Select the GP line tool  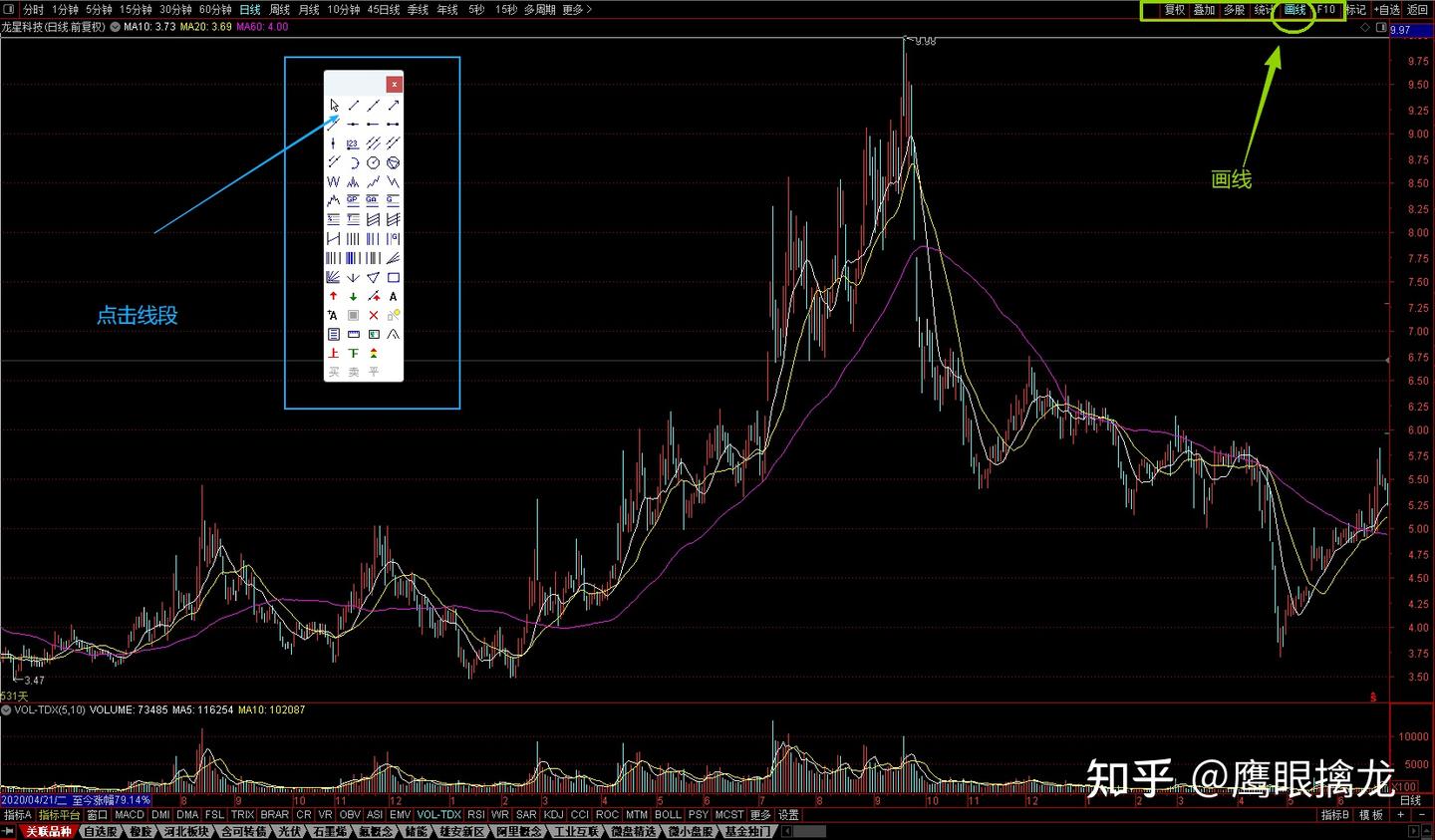[x=353, y=200]
